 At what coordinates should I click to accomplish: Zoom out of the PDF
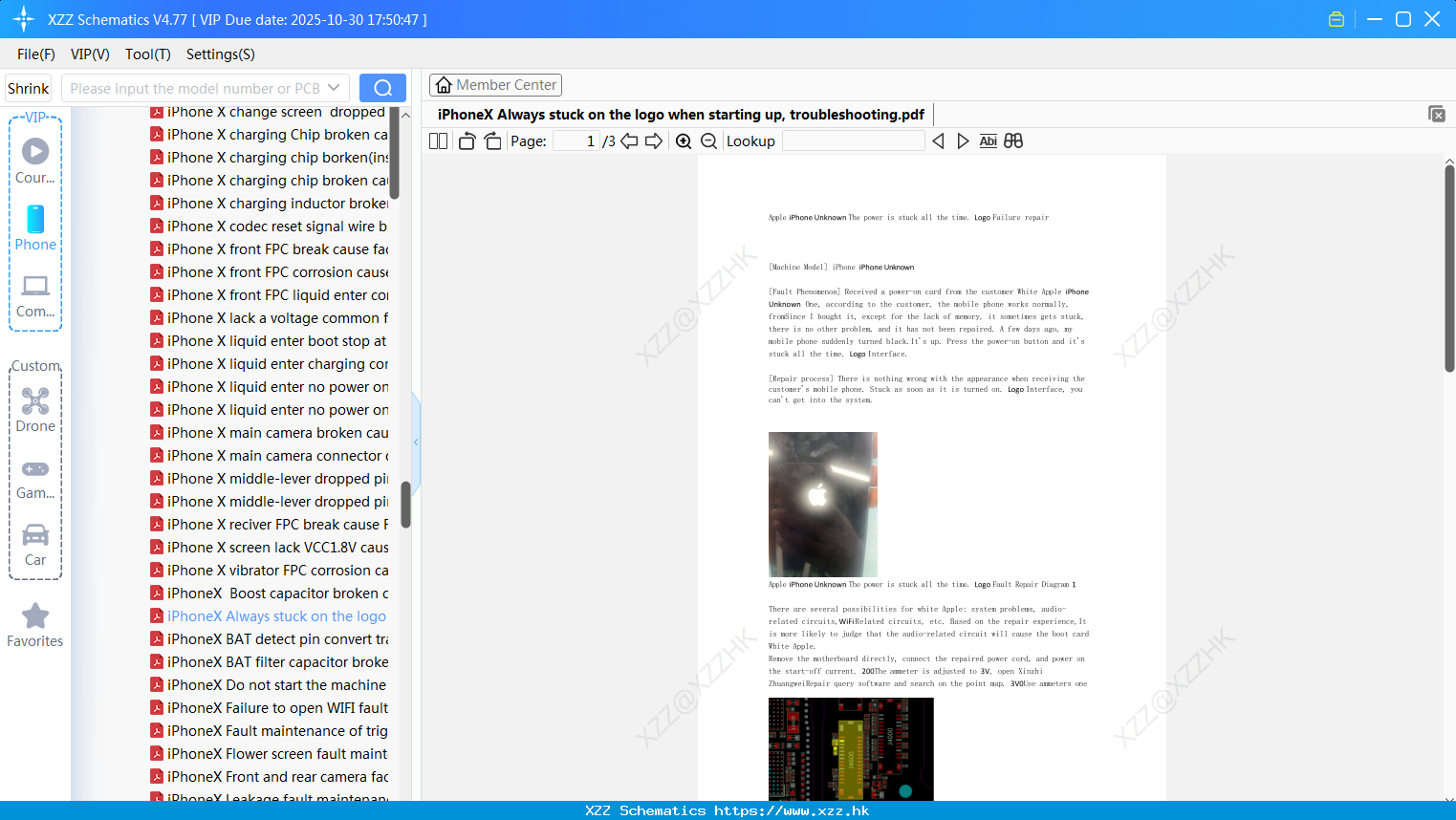[x=709, y=140]
